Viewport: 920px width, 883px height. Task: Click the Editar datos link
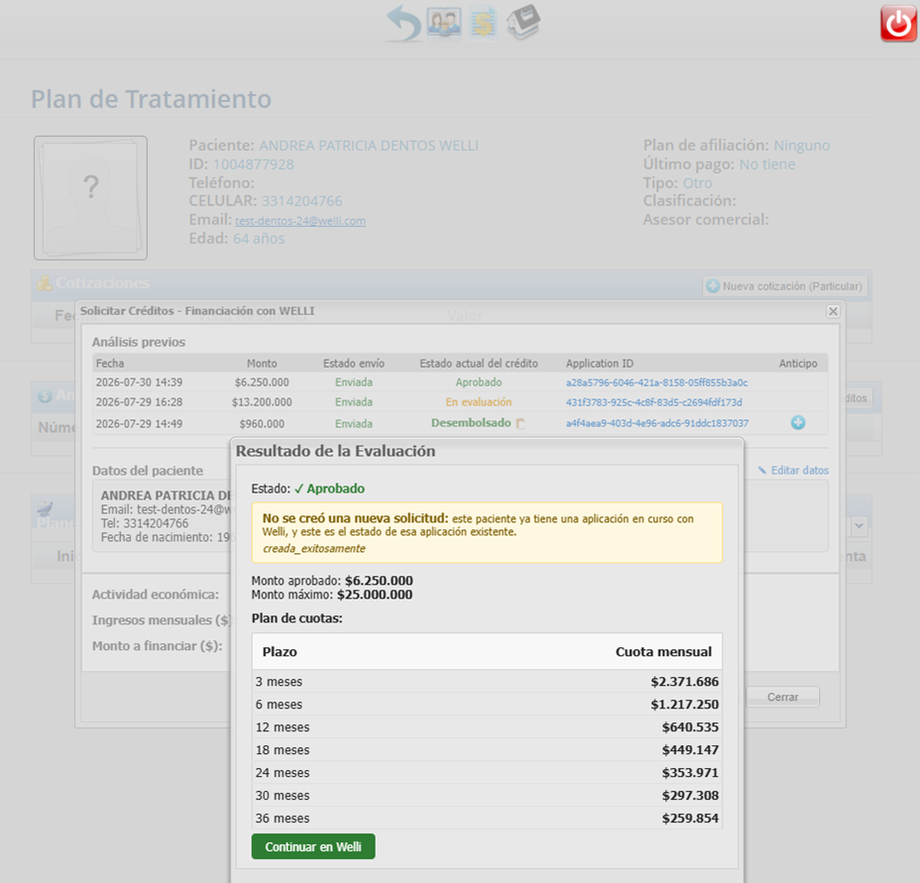coord(793,471)
